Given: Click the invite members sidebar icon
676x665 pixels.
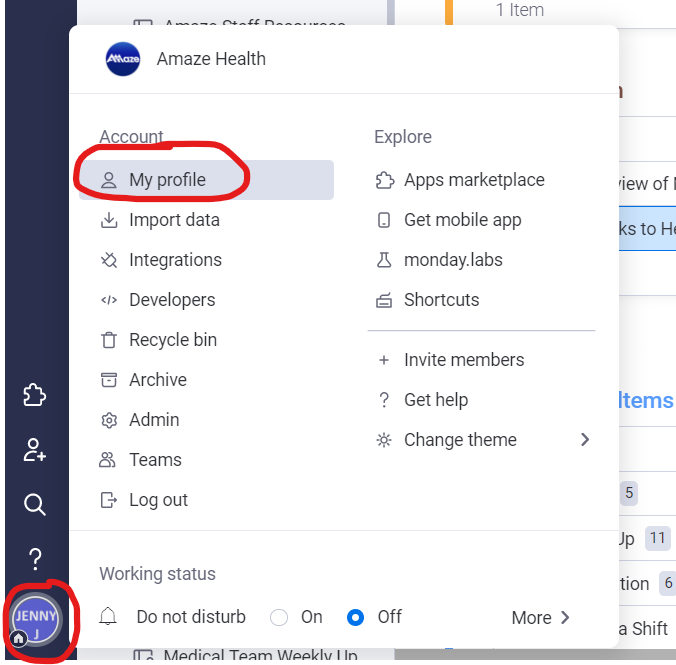Looking at the screenshot, I should point(34,450).
